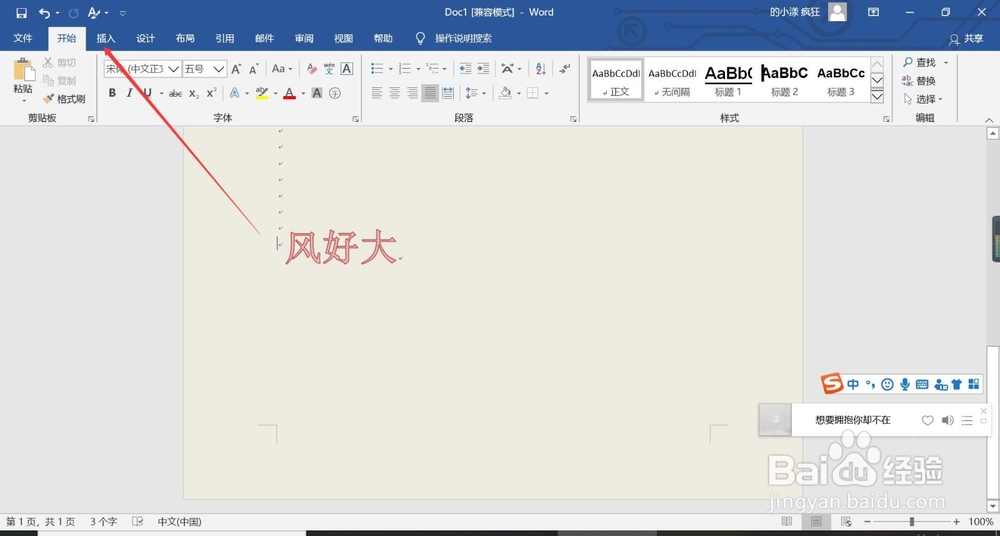
Task: Decrease paragraph indent
Action: coord(465,69)
